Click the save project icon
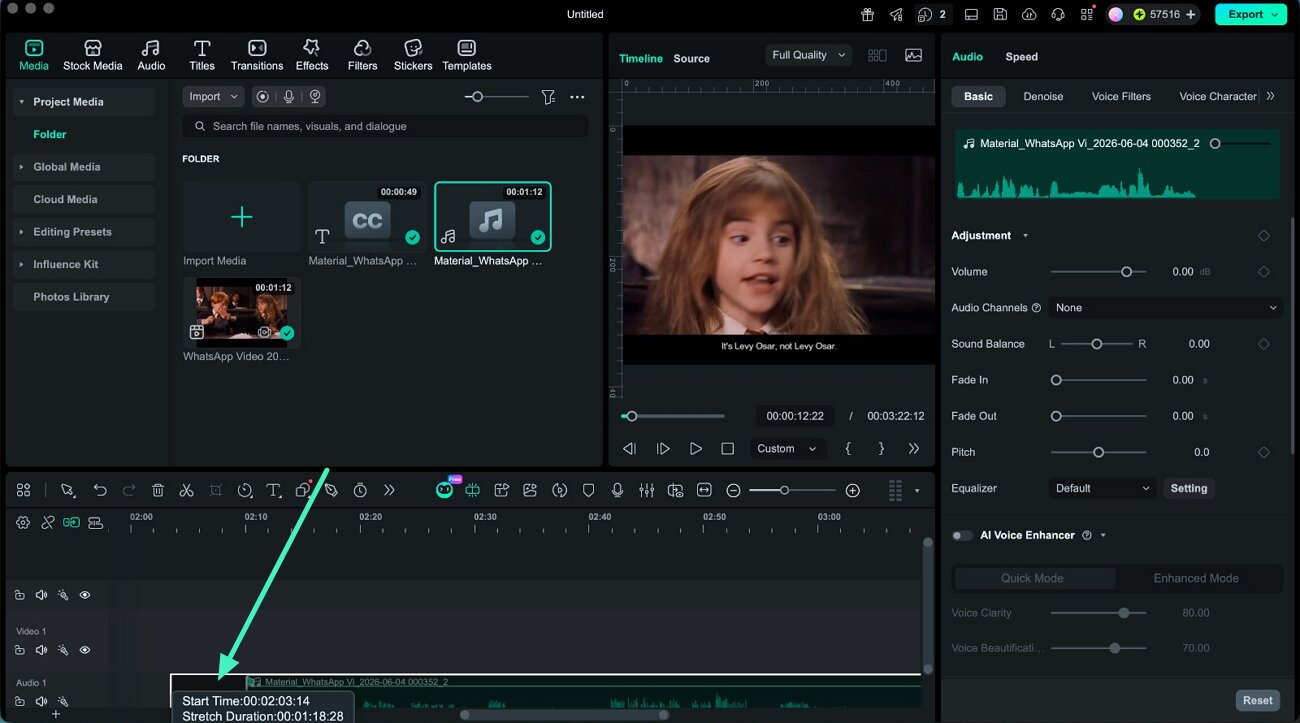The height and width of the screenshot is (723, 1300). click(1000, 14)
